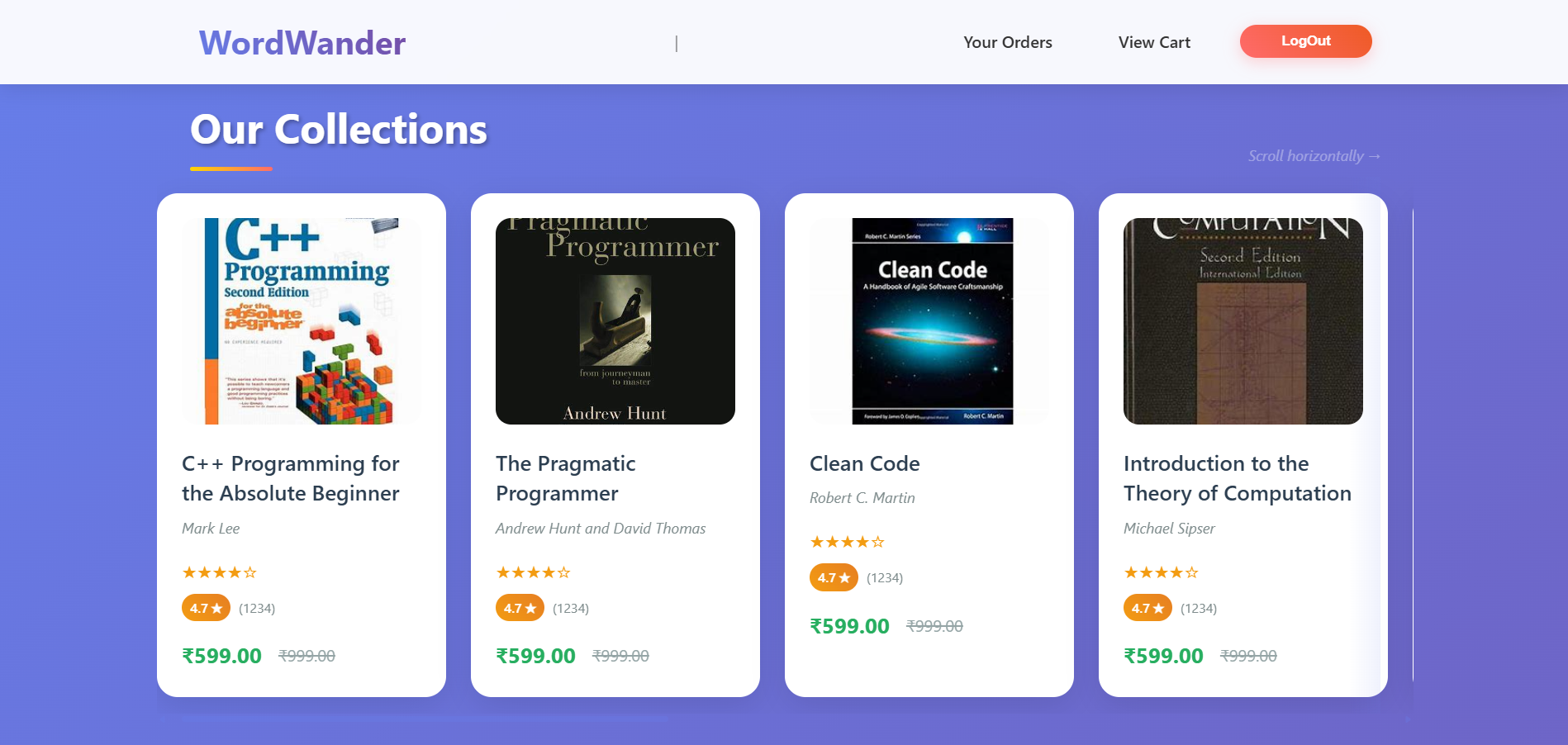Image resolution: width=1568 pixels, height=745 pixels.
Task: Click The Pragmatic Programmer title text
Action: [x=566, y=478]
